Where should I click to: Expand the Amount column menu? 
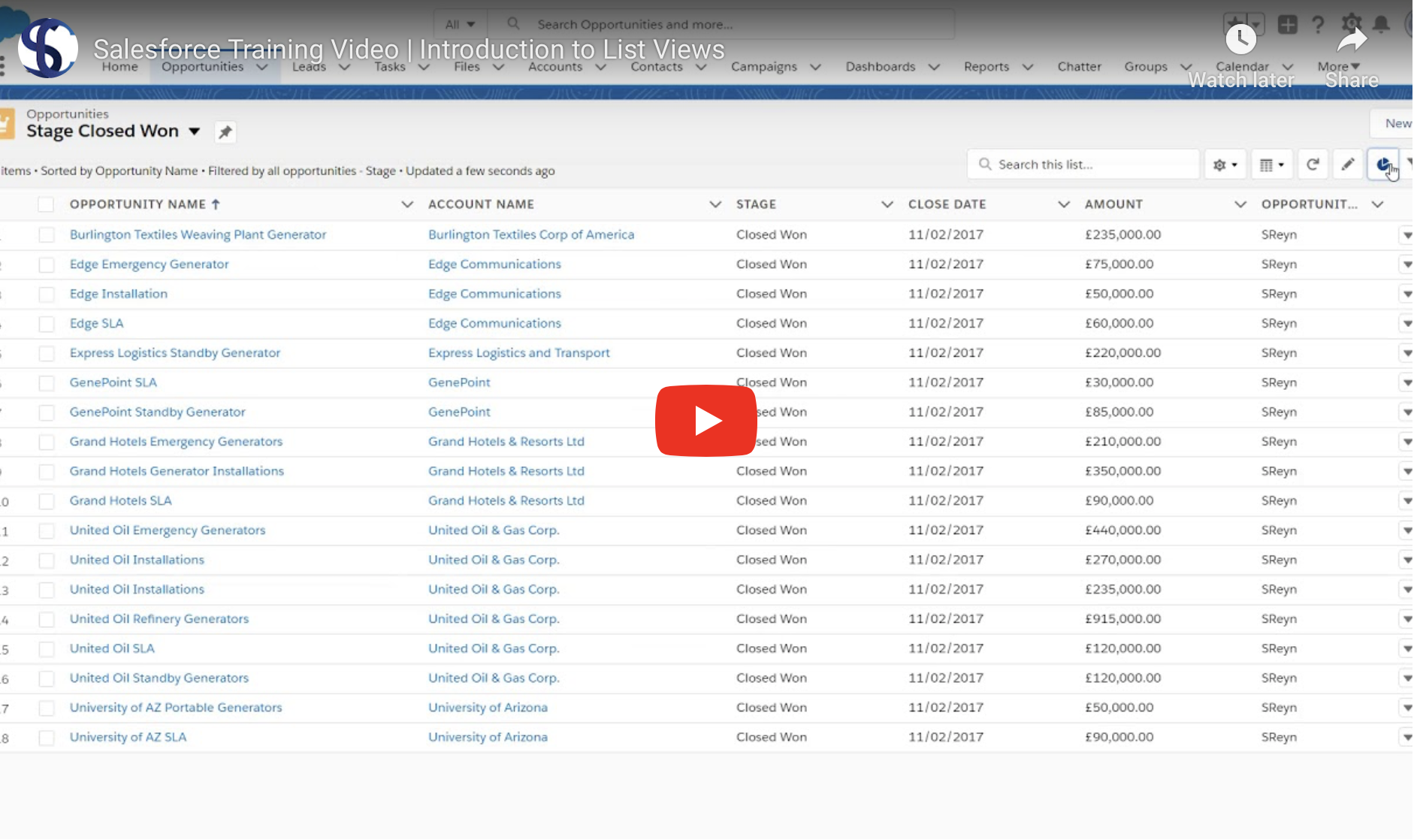pyautogui.click(x=1240, y=204)
